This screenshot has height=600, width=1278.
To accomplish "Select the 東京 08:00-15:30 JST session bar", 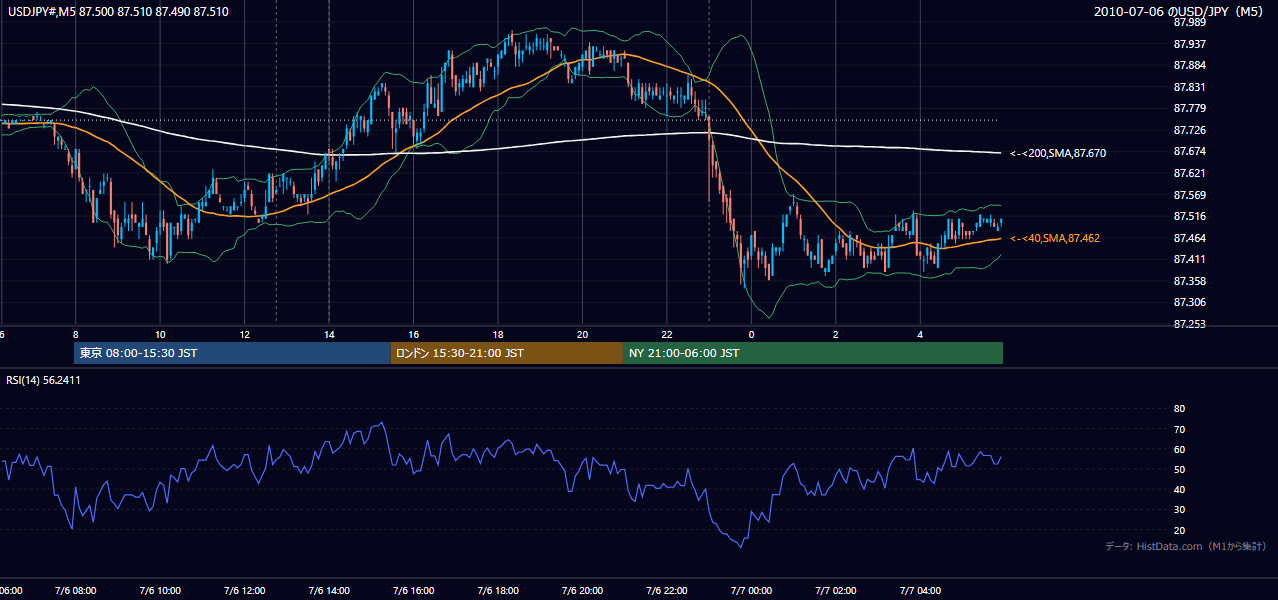I will pyautogui.click(x=232, y=353).
